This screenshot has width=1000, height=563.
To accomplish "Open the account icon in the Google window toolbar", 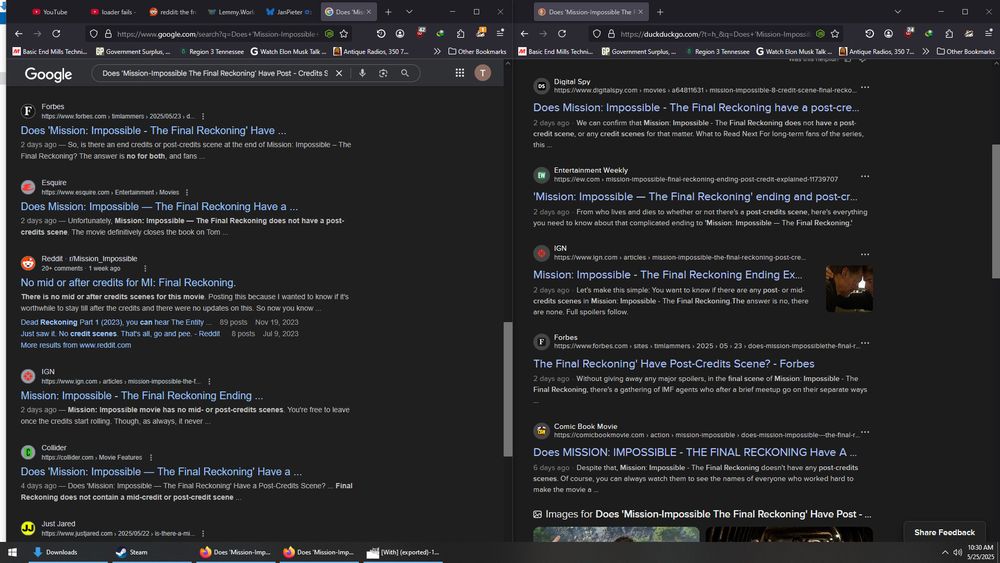I will coord(400,33).
